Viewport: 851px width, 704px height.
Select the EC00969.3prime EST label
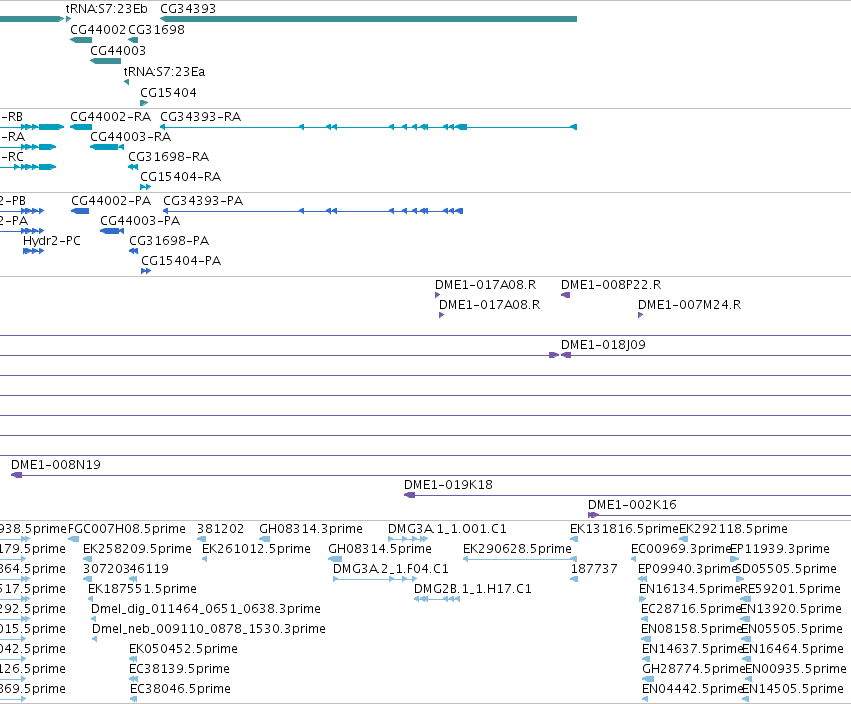click(x=681, y=549)
